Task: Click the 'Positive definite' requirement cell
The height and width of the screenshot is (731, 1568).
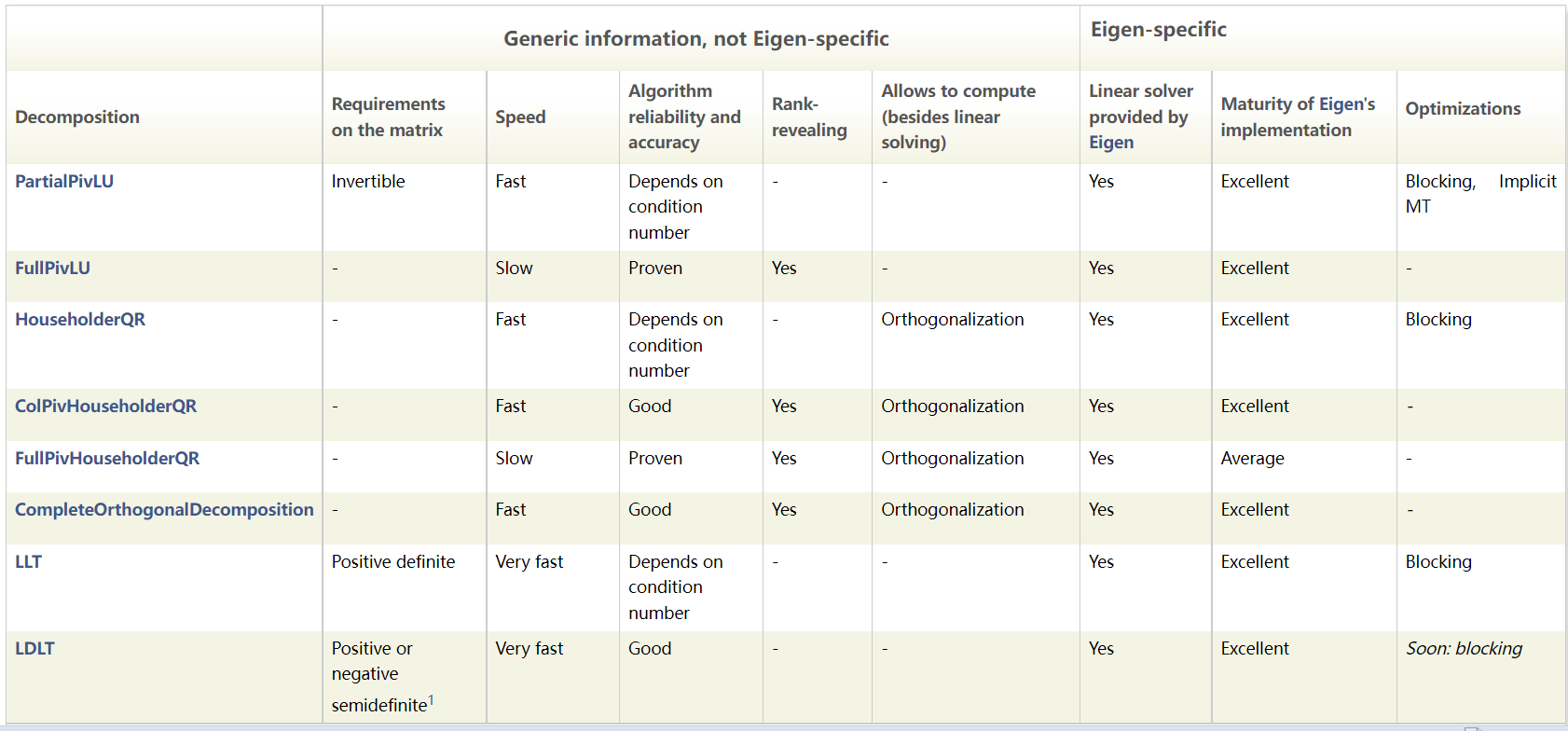Action: pyautogui.click(x=393, y=561)
